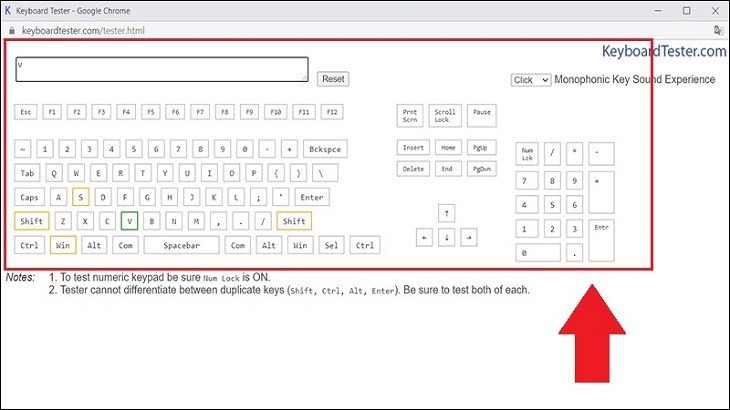Click the Spacebar key

click(x=182, y=245)
